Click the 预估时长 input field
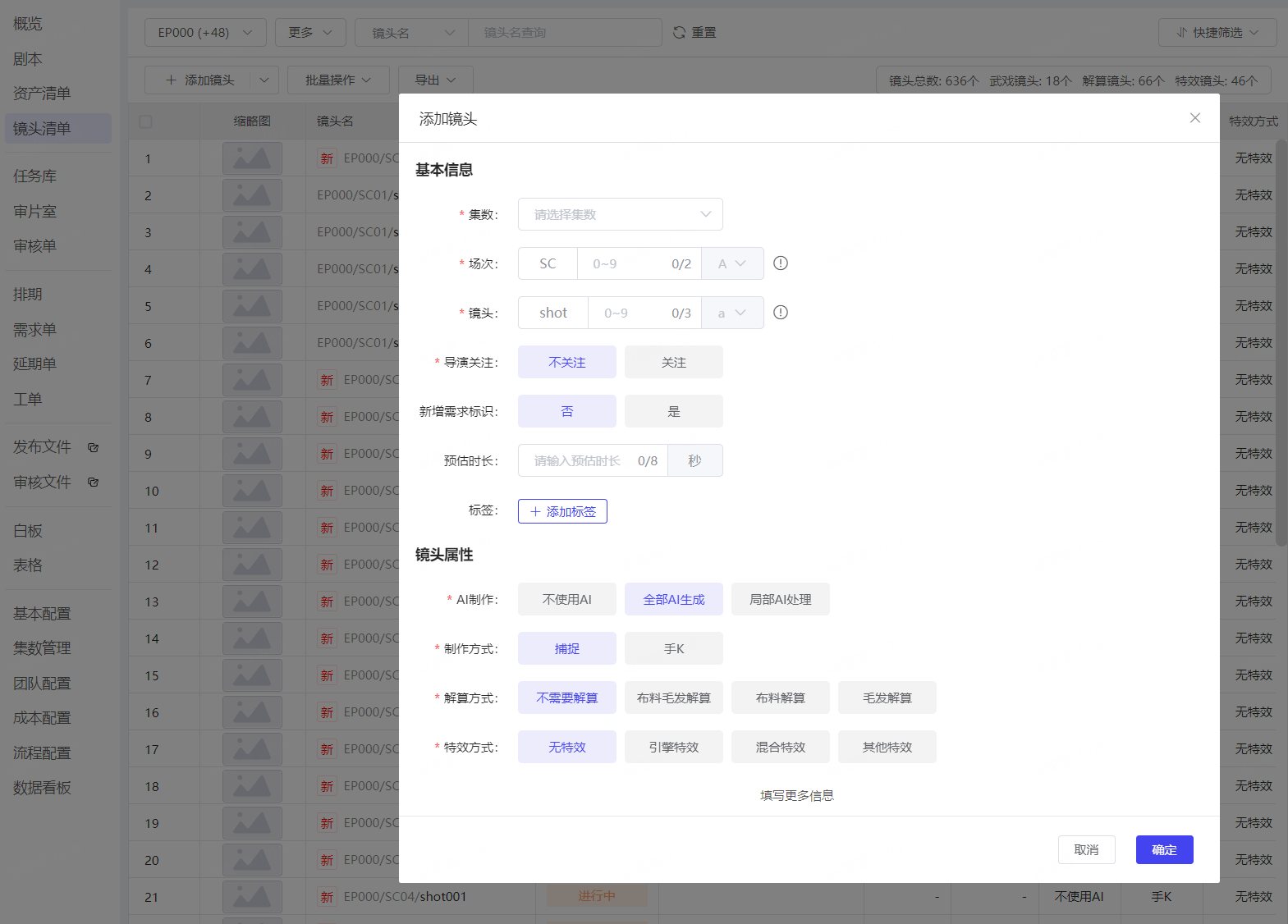 pyautogui.click(x=579, y=460)
